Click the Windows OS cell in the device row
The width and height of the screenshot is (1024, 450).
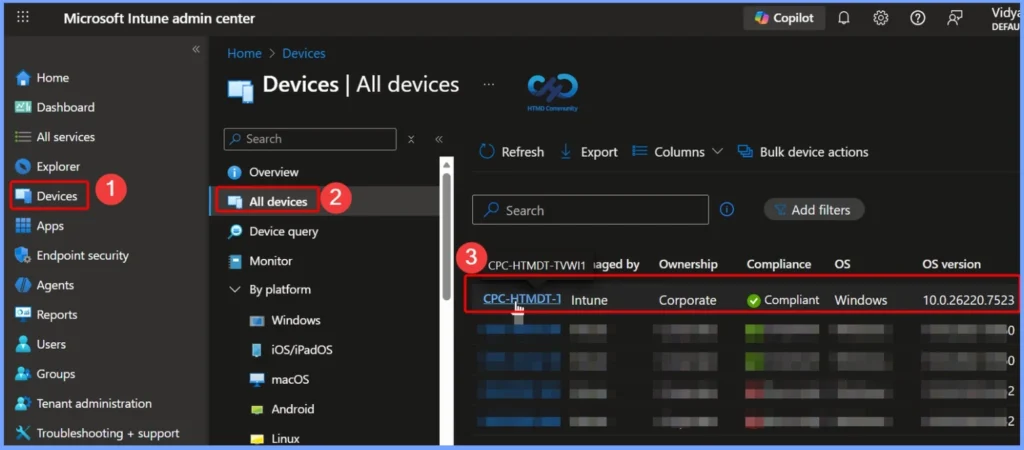point(860,300)
